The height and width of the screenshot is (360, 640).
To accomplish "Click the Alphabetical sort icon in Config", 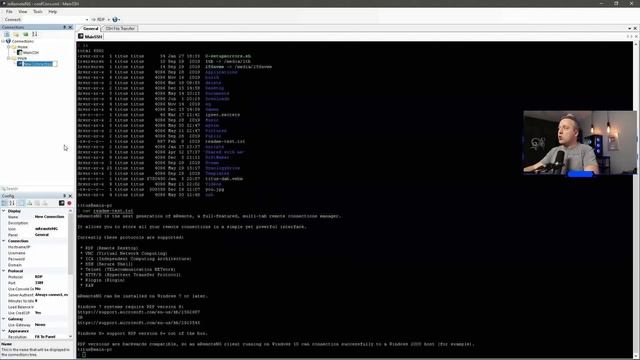I will [x=12, y=203].
